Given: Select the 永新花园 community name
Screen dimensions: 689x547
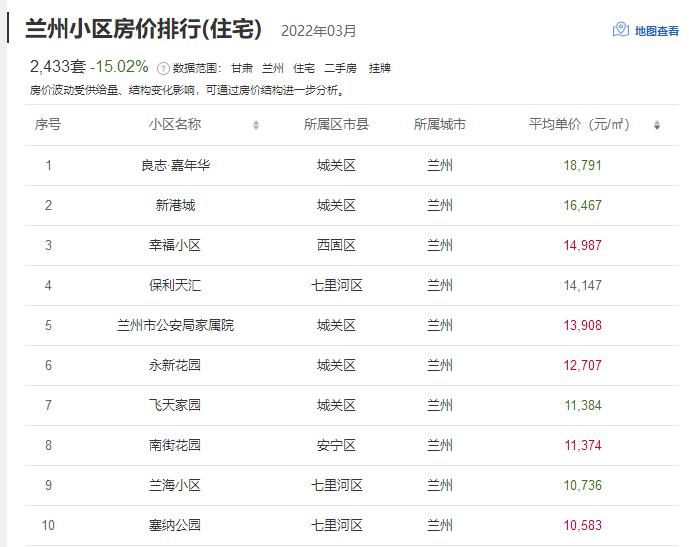Looking at the screenshot, I should point(175,365).
